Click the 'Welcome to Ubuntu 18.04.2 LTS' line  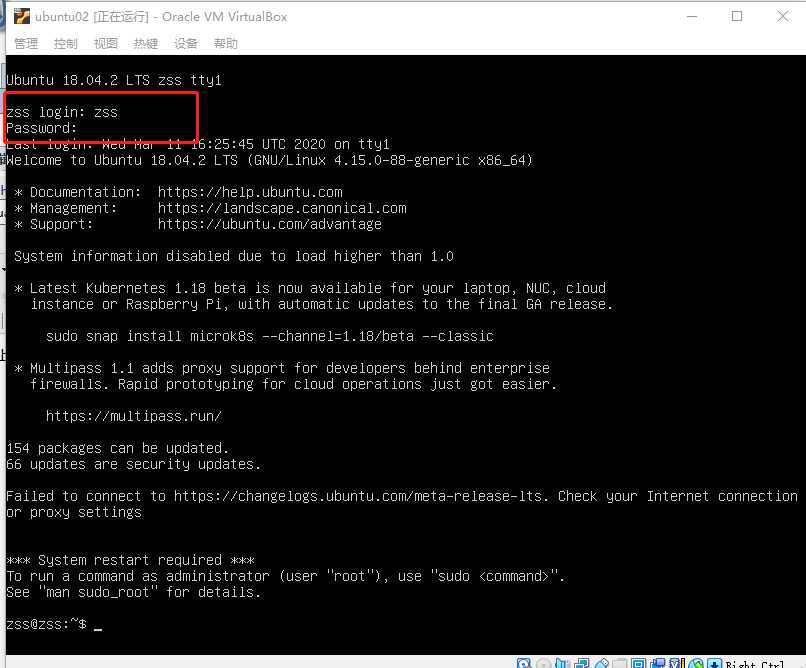[269, 160]
